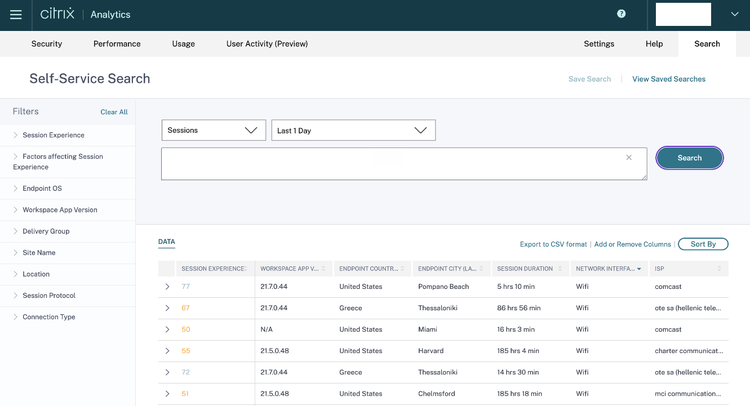Screen dimensions: 750x406
Task: Select the 'mci communication...' ISP cell
Action: pyautogui.click(x=688, y=394)
